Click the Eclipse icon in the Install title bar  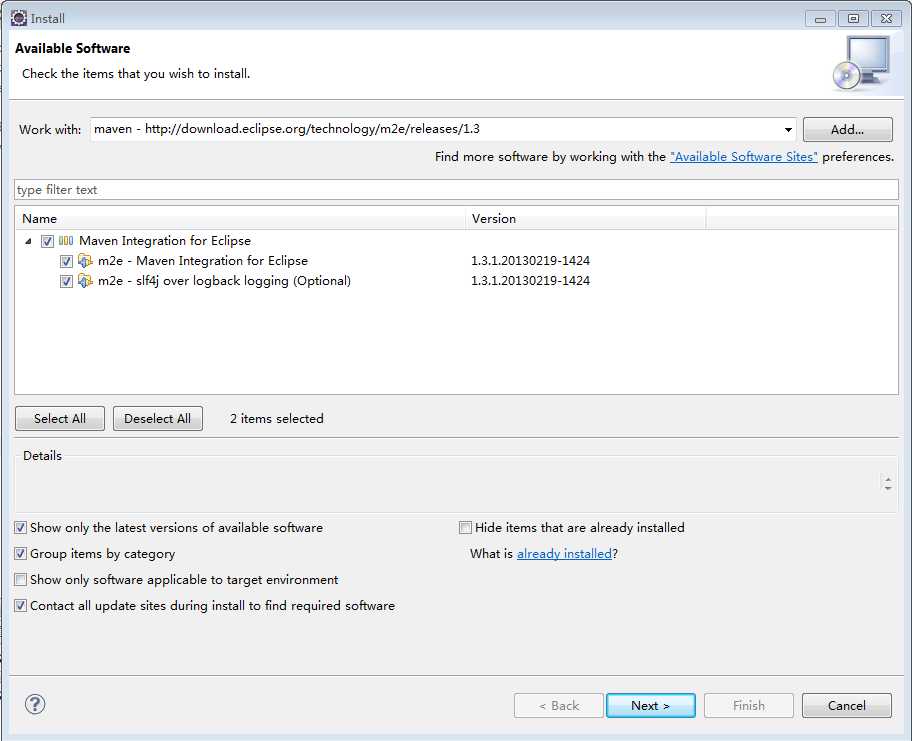coord(19,18)
